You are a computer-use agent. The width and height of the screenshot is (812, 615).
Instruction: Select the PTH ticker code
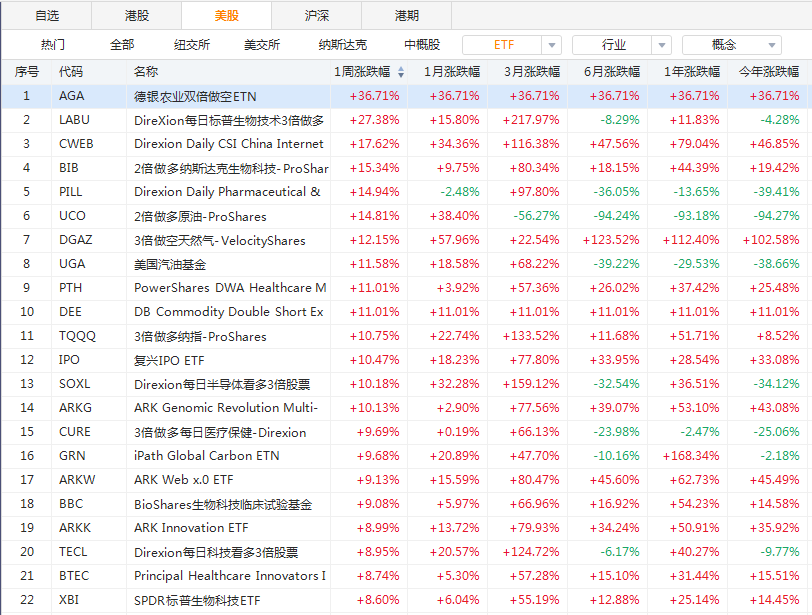click(x=70, y=288)
